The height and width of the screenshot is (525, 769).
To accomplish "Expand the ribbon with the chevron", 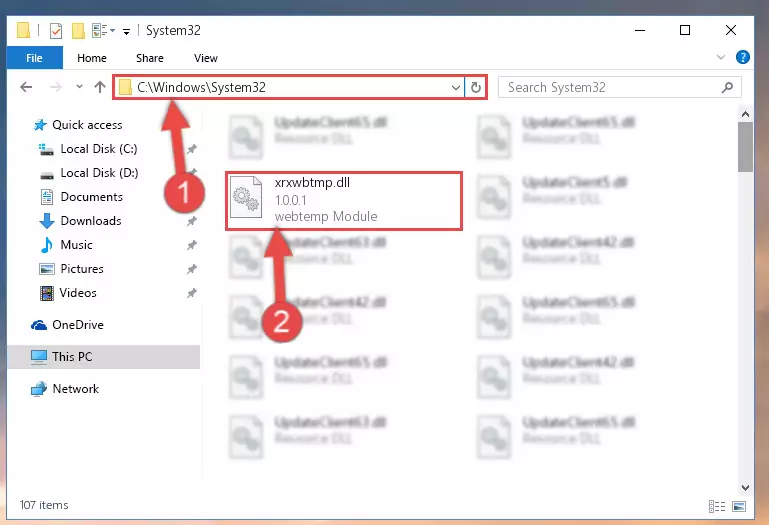I will click(720, 57).
